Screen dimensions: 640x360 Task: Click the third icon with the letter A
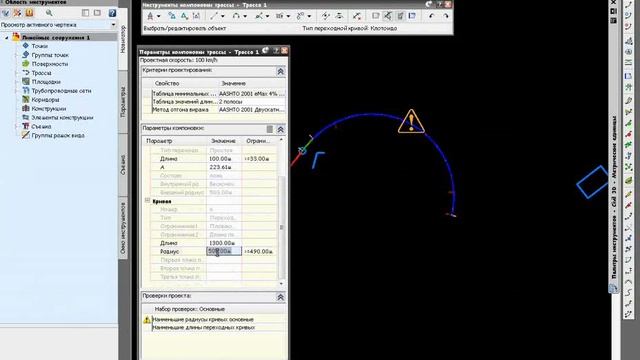coord(184,16)
